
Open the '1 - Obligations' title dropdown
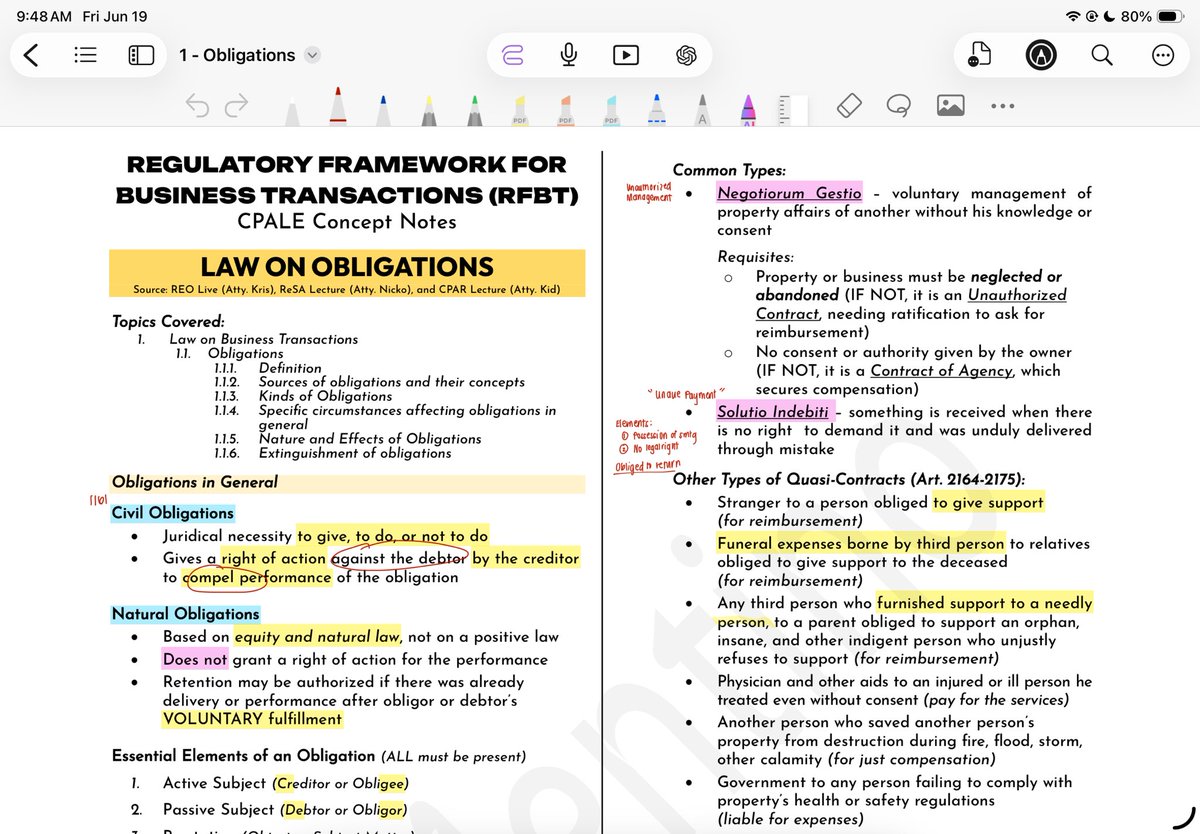312,55
